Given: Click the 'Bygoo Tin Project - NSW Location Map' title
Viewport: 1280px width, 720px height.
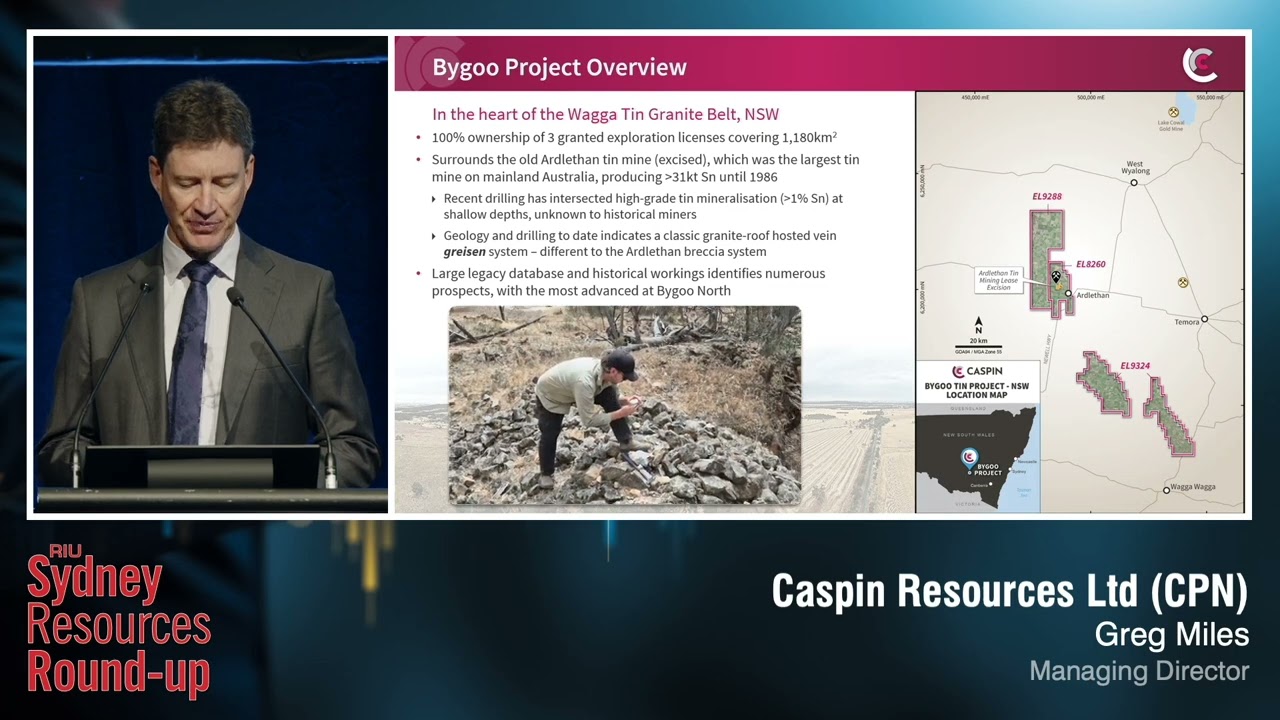Looking at the screenshot, I should (x=977, y=390).
